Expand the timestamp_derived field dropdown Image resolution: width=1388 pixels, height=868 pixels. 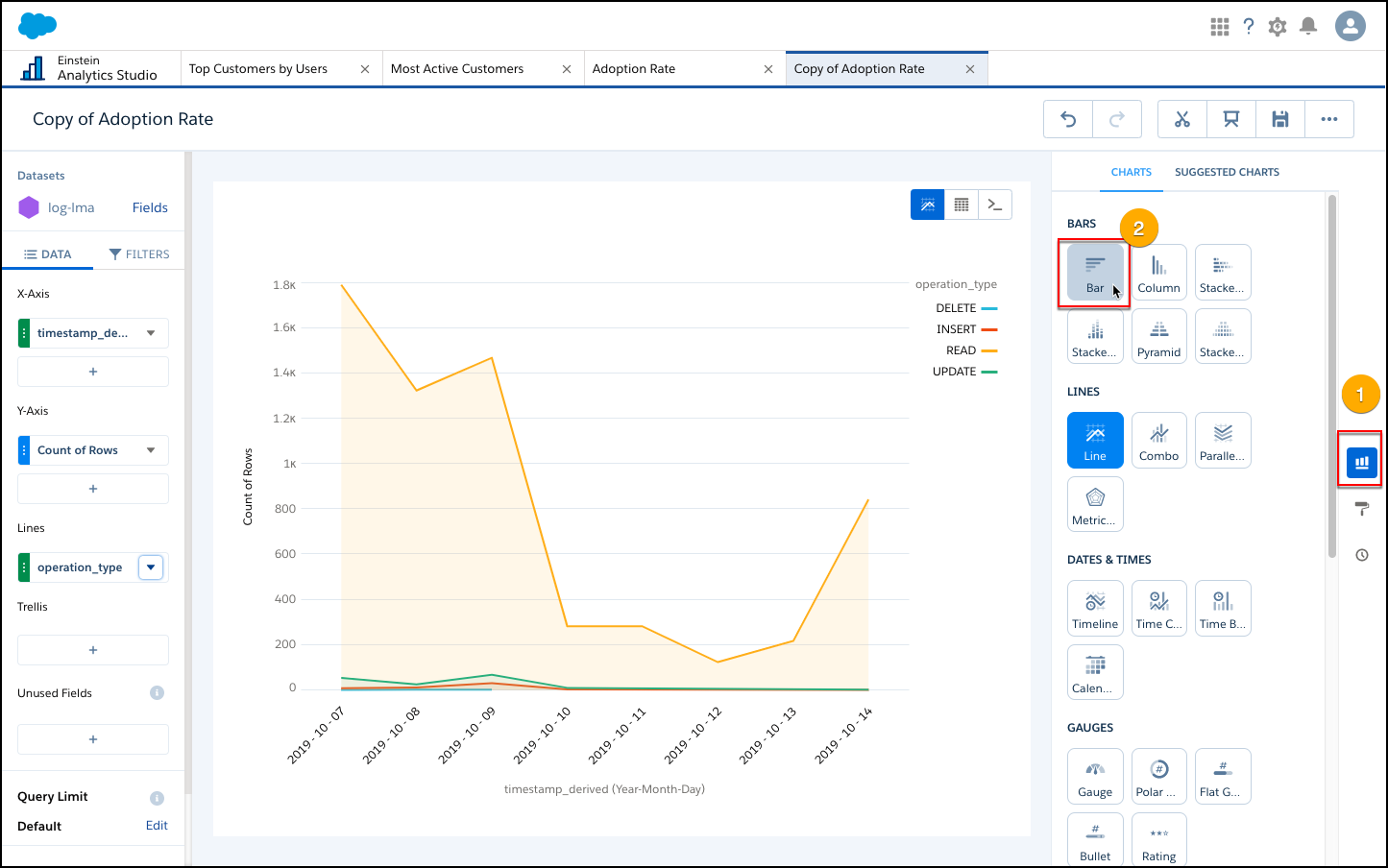151,333
